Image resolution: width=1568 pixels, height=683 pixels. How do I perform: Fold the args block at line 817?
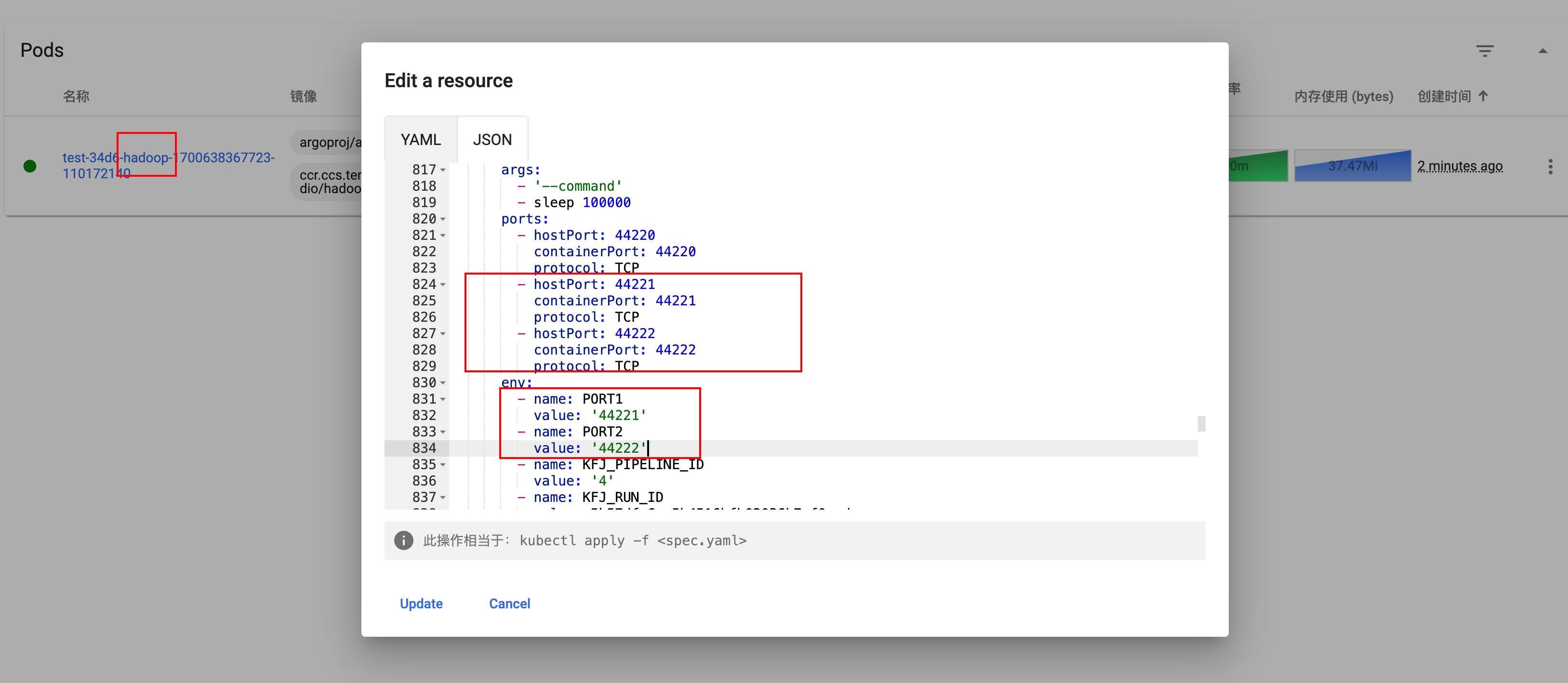pyautogui.click(x=443, y=171)
